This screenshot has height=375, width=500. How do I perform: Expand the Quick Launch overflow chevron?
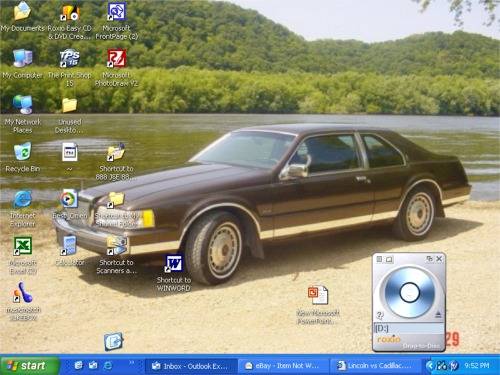[132, 362]
